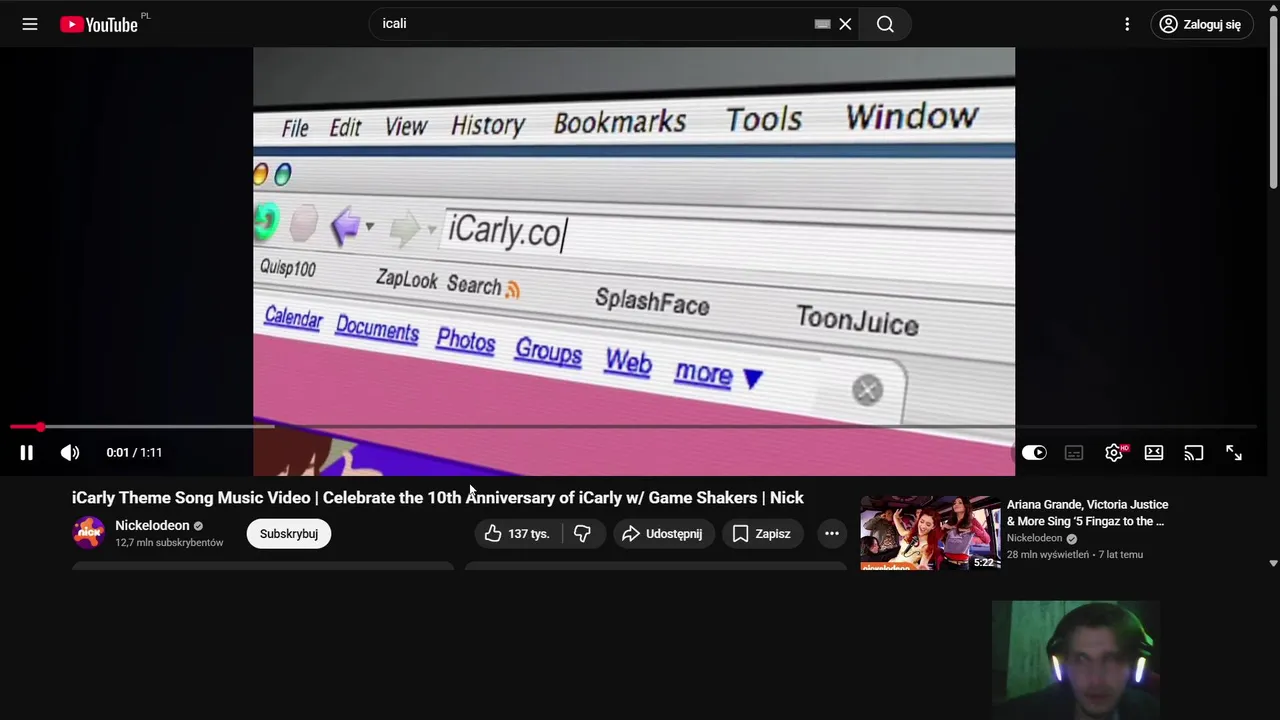Click the 0:01 / 1:11 time display
The height and width of the screenshot is (720, 1280).
(x=134, y=453)
